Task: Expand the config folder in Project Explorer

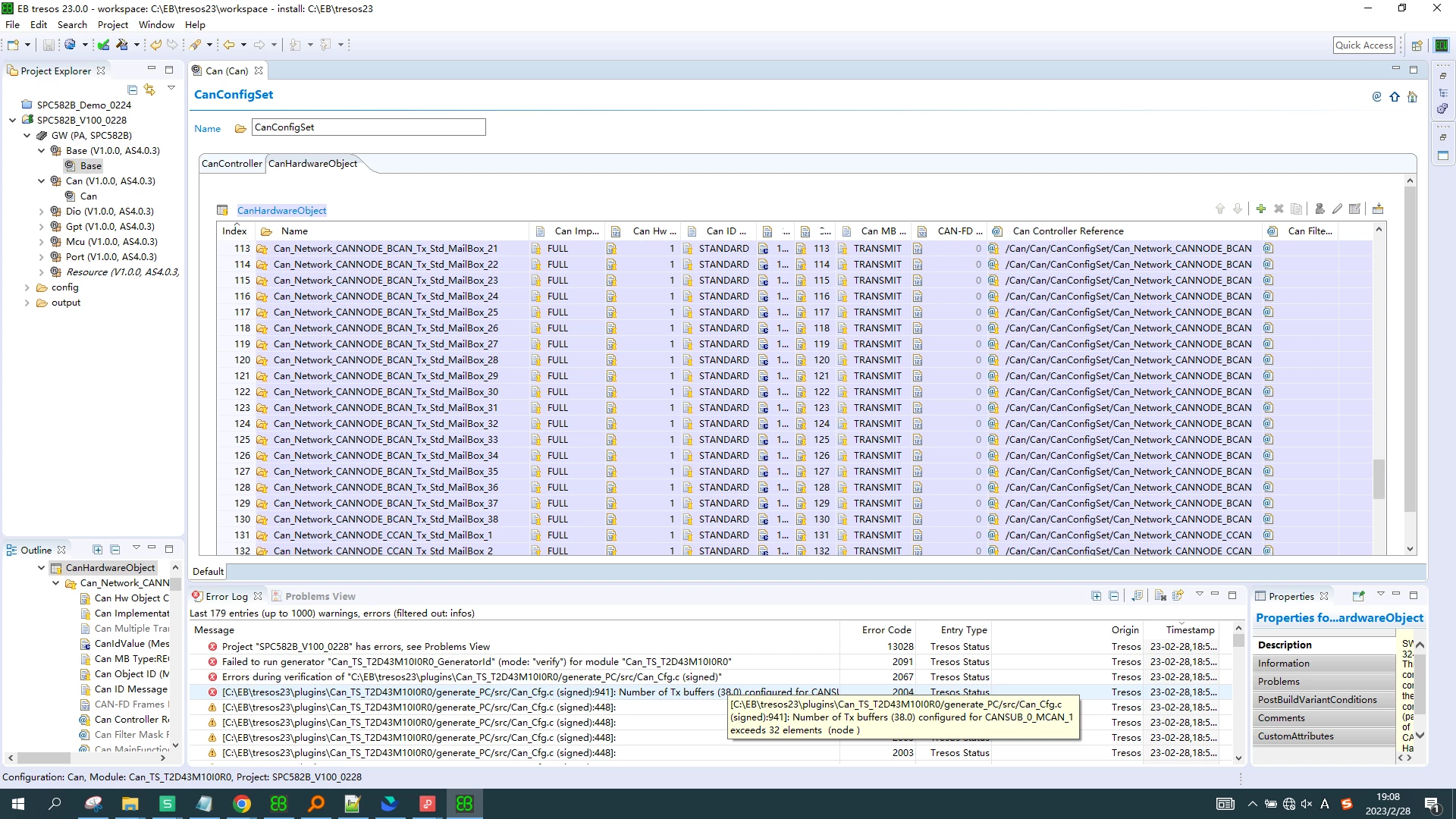Action: point(27,287)
